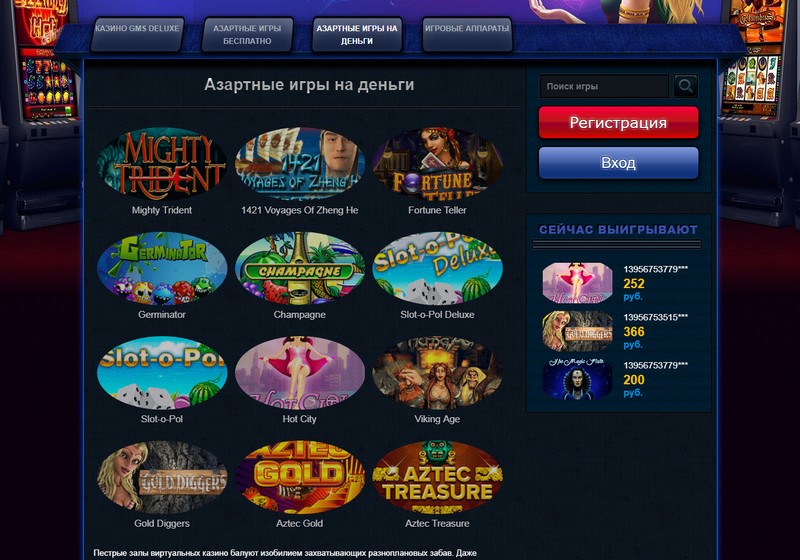
Task: Switch to Азартные игры бесплатно tab
Action: tap(247, 34)
